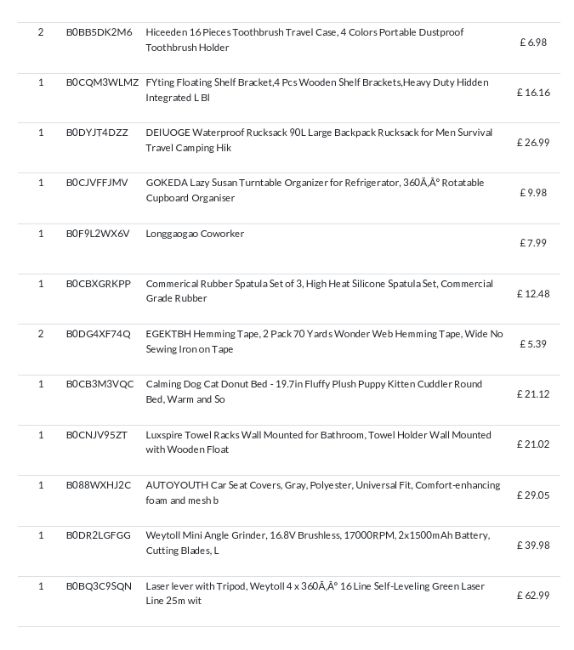
Task: Click the £ 16.16 price
Action: [x=533, y=92]
